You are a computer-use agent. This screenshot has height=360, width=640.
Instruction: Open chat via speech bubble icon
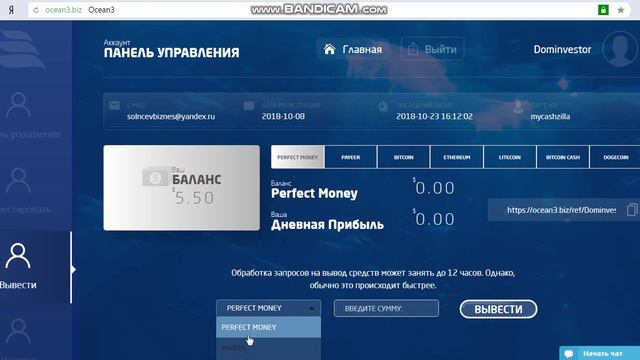(569, 353)
